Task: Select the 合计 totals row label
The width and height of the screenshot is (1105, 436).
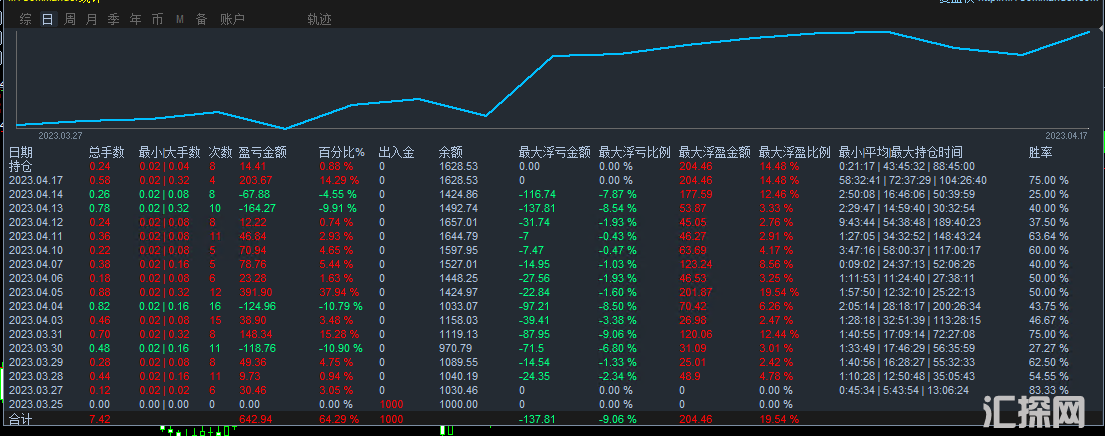Action: pyautogui.click(x=20, y=419)
